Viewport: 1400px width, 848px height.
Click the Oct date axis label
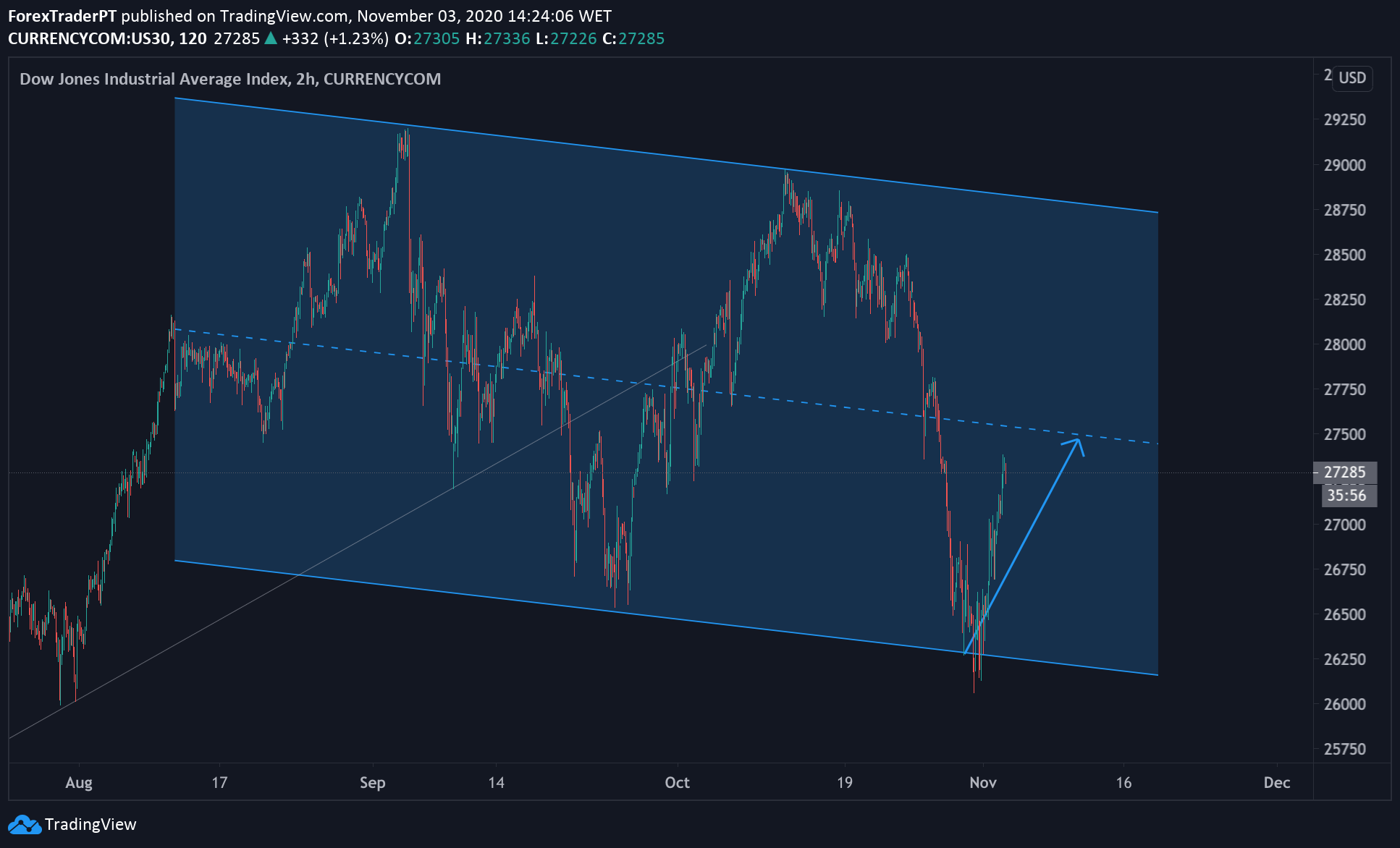[x=678, y=782]
